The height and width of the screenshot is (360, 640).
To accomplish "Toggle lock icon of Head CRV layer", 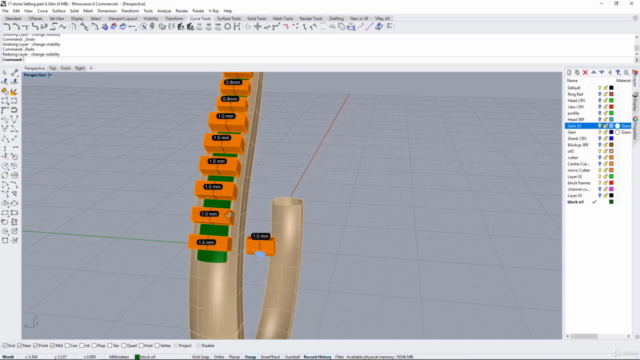I will 605,100.
